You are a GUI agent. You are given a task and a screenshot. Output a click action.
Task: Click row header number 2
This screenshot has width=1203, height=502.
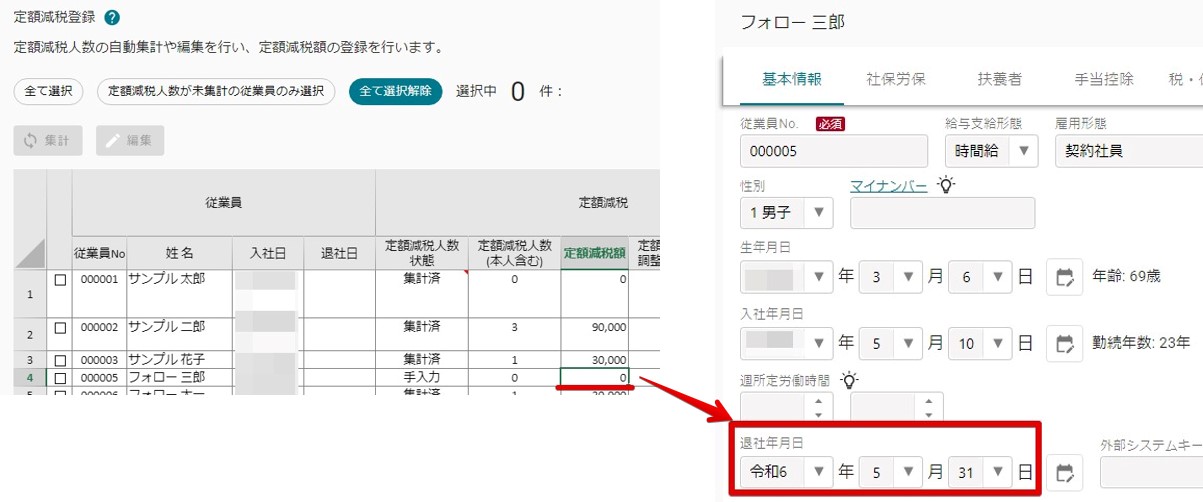(x=30, y=334)
